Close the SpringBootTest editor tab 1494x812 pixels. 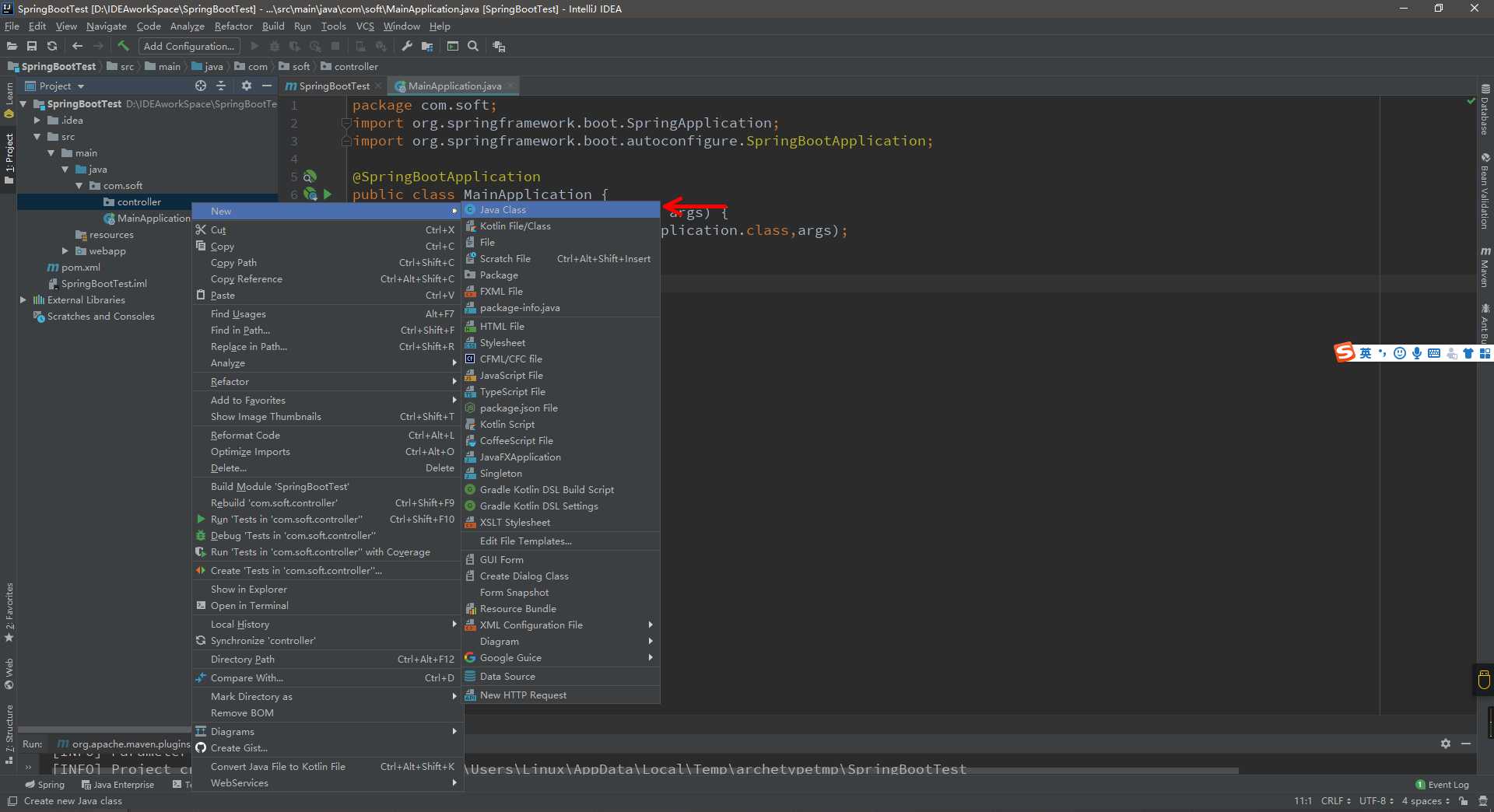pos(378,86)
